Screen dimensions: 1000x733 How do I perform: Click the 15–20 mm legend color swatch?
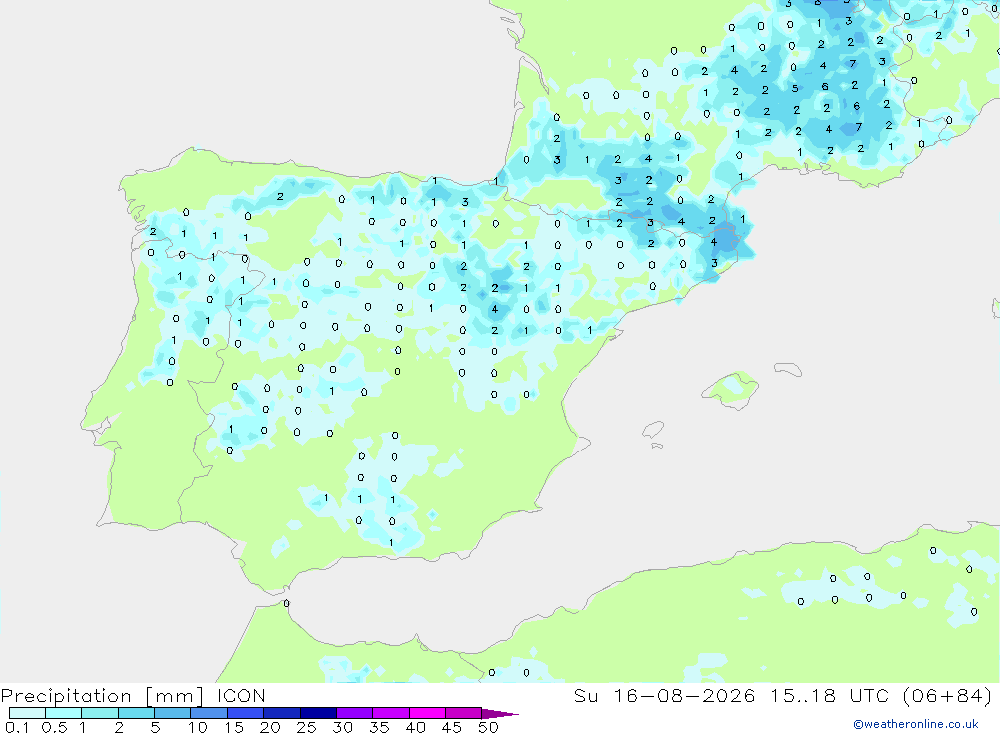coord(246,713)
